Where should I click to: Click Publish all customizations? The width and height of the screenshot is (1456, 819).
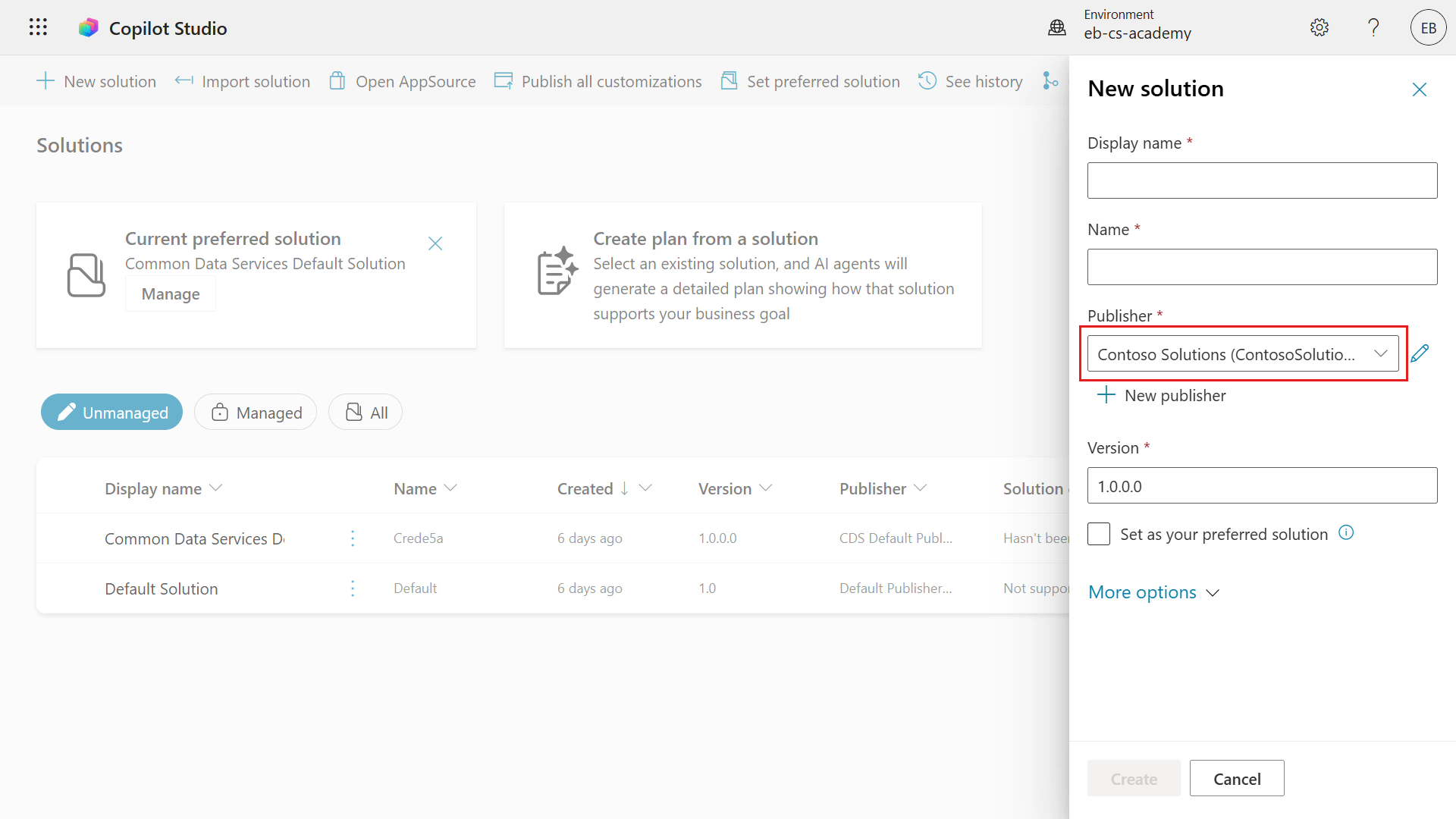click(x=598, y=81)
